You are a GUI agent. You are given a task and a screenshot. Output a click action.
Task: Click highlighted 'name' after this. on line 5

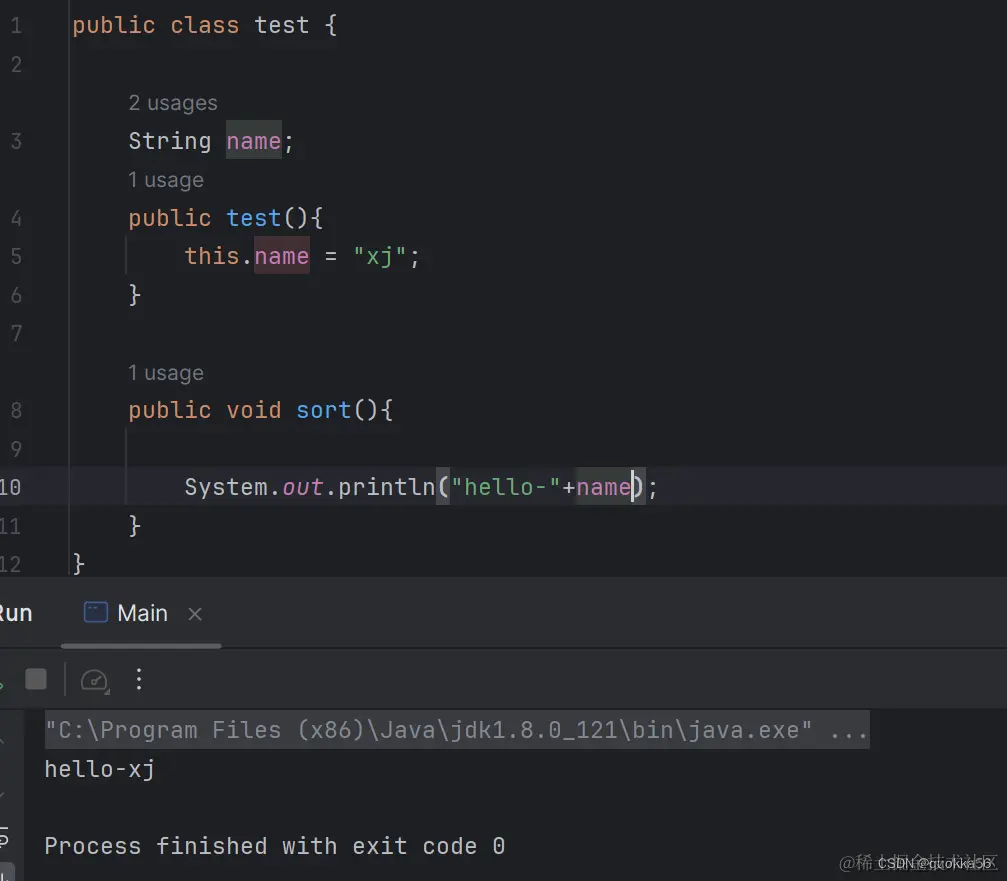[x=281, y=256]
